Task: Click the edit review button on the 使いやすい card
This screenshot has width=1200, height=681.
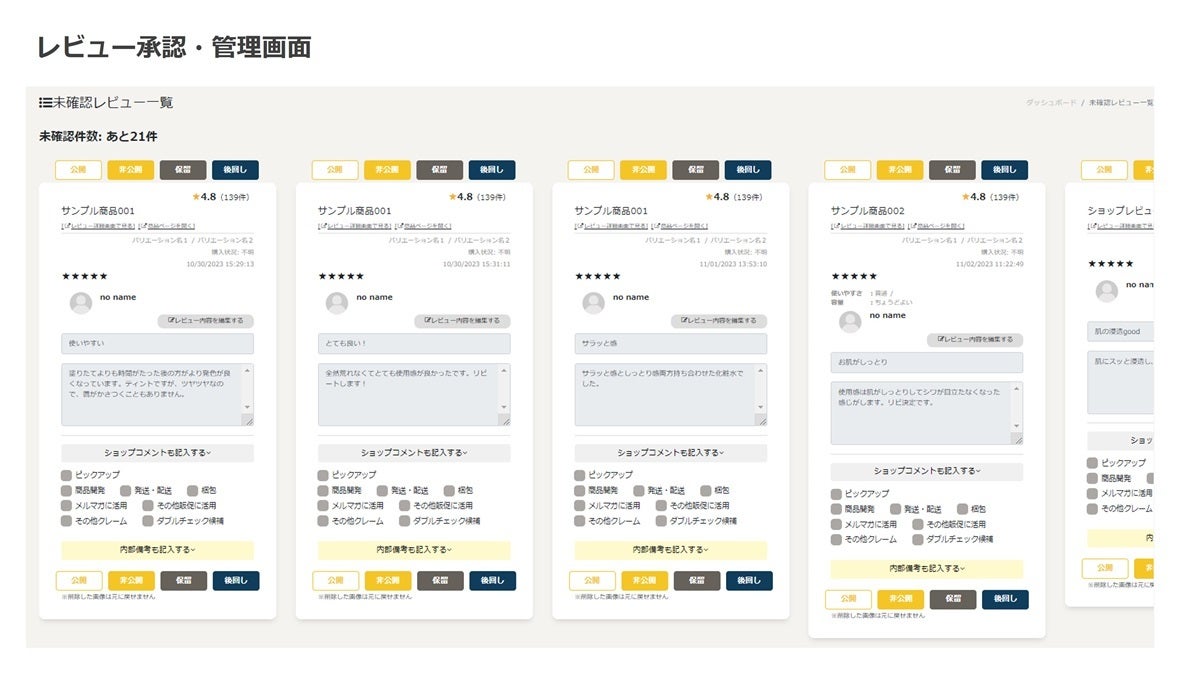Action: tap(206, 321)
